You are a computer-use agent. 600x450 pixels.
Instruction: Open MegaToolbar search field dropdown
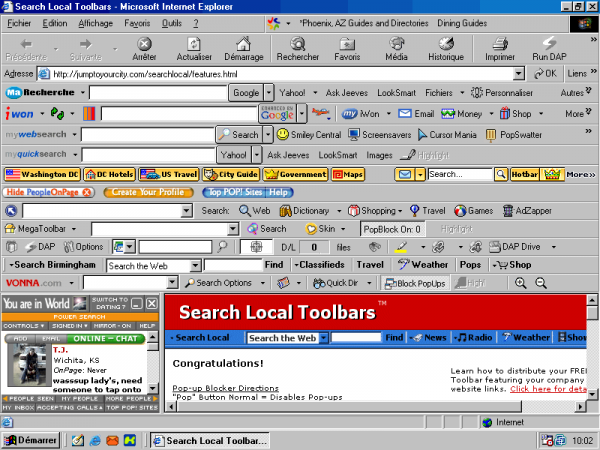(233, 229)
